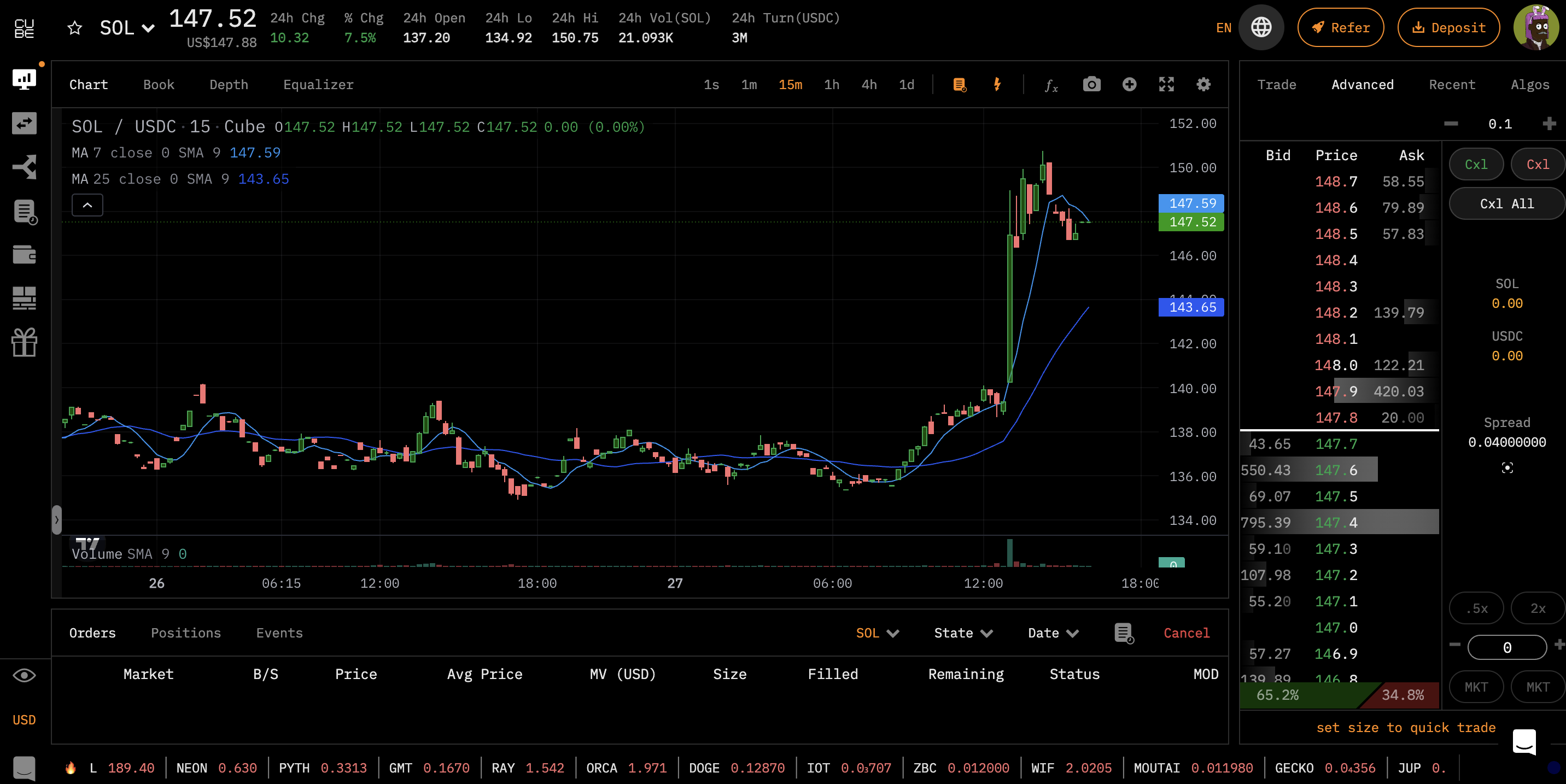Open the indicators fx menu
Viewport: 1566px width, 784px height.
[1051, 86]
